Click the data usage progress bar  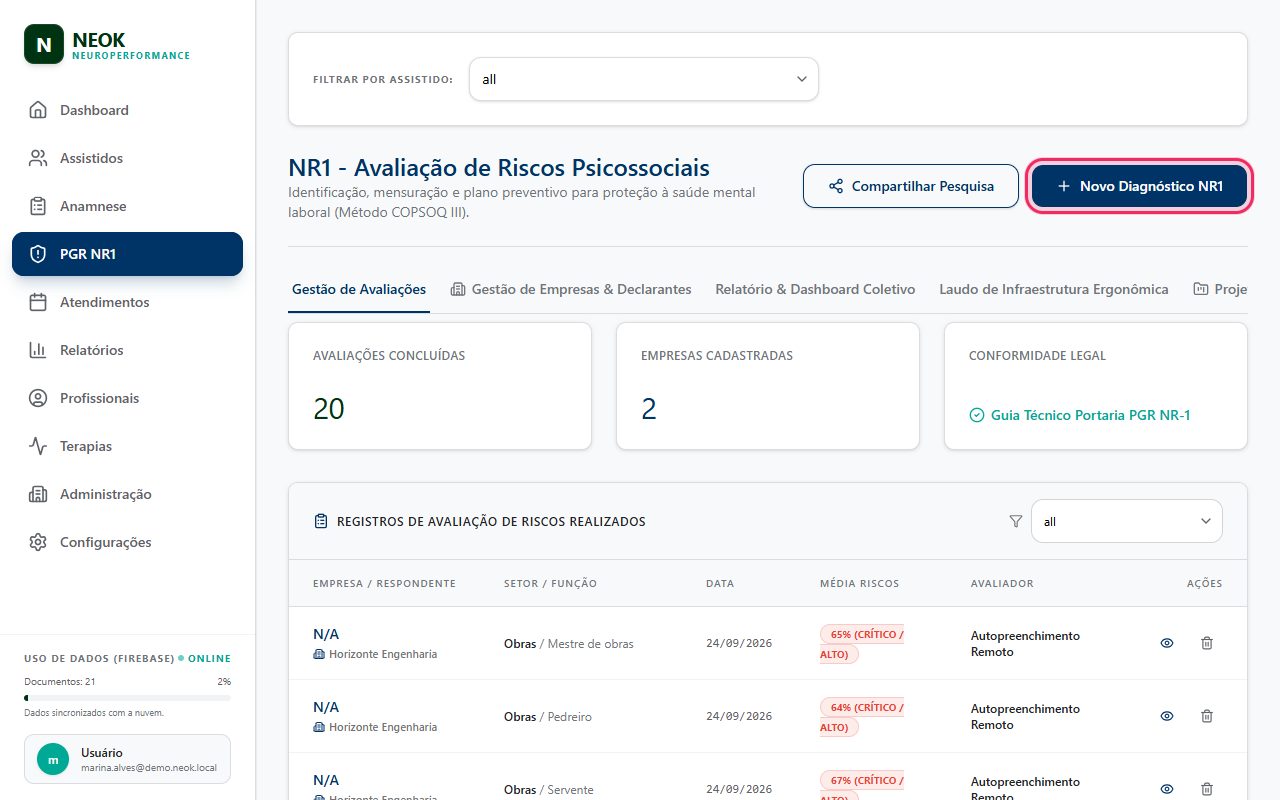(127, 697)
